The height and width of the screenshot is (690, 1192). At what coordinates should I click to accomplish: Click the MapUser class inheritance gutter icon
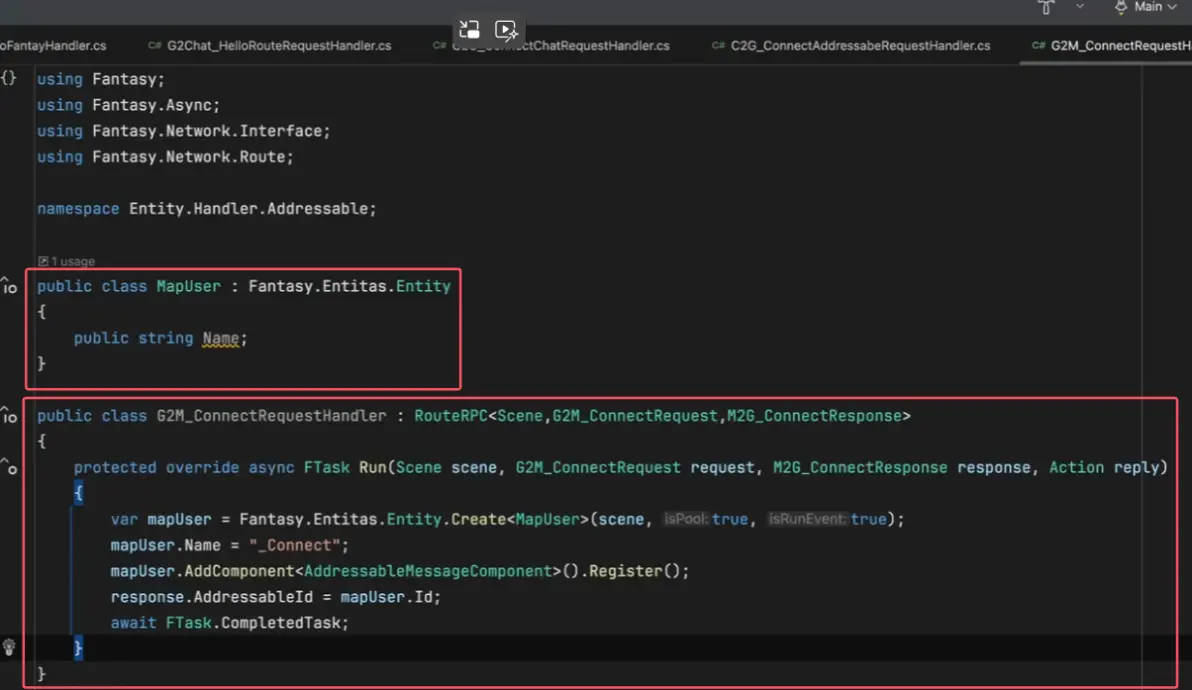click(x=9, y=286)
